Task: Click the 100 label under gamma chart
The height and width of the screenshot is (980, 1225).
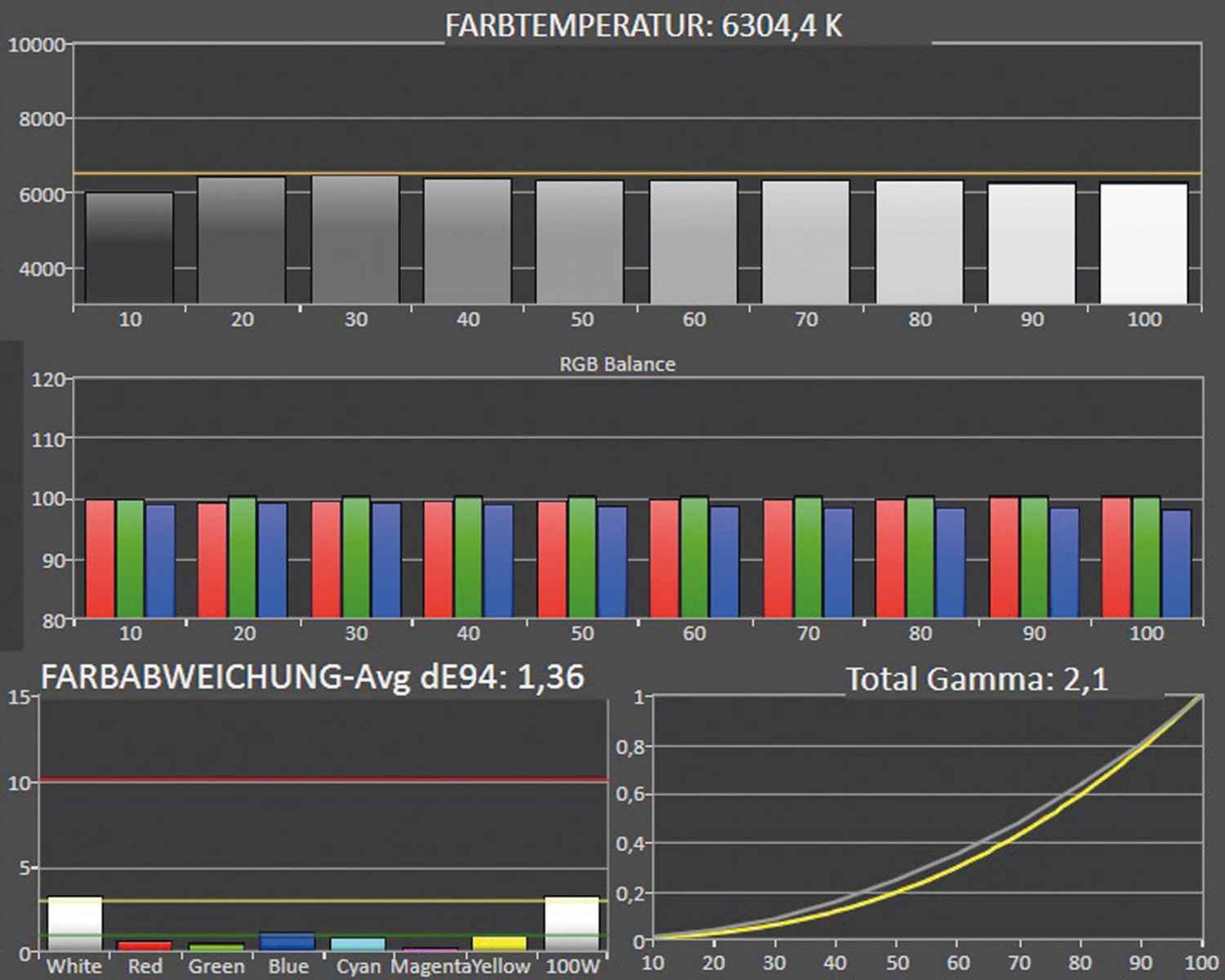Action: [1201, 964]
